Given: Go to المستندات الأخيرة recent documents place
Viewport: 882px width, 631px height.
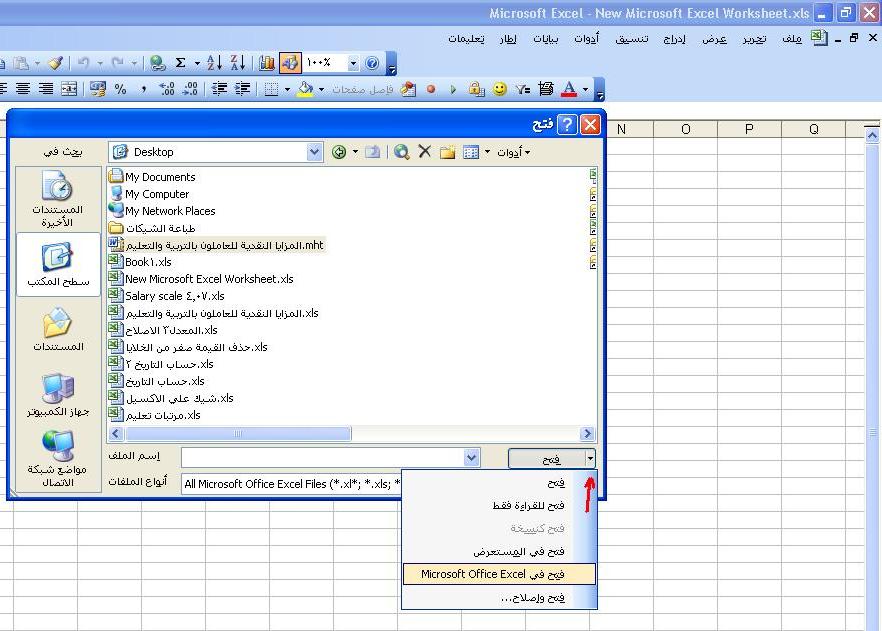Looking at the screenshot, I should click(58, 199).
